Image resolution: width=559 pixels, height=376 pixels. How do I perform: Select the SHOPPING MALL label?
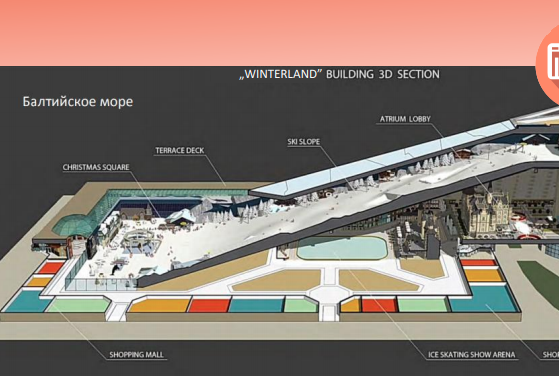tap(136, 355)
